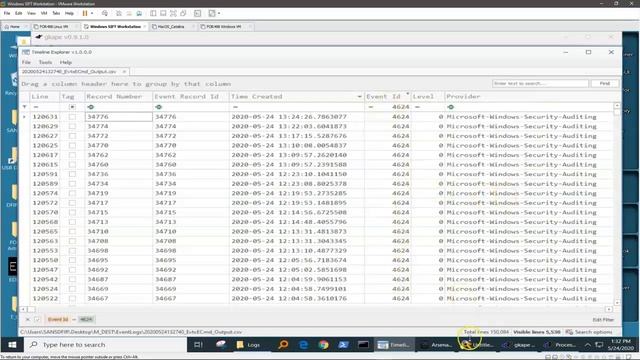This screenshot has width=640, height=360.
Task: Open Task View on the taskbar
Action: coord(198,345)
